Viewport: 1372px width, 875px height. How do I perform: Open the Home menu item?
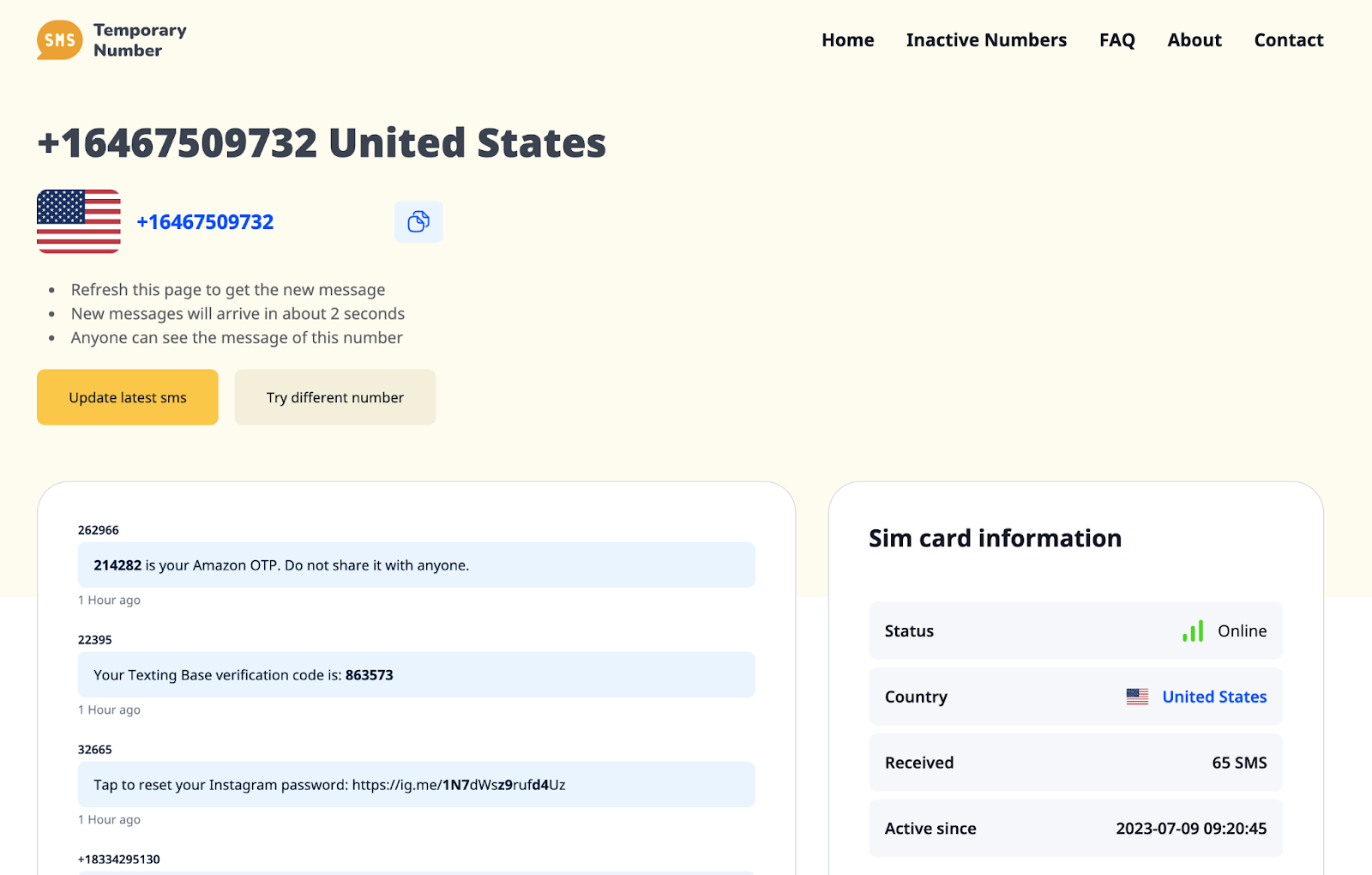[x=848, y=40]
